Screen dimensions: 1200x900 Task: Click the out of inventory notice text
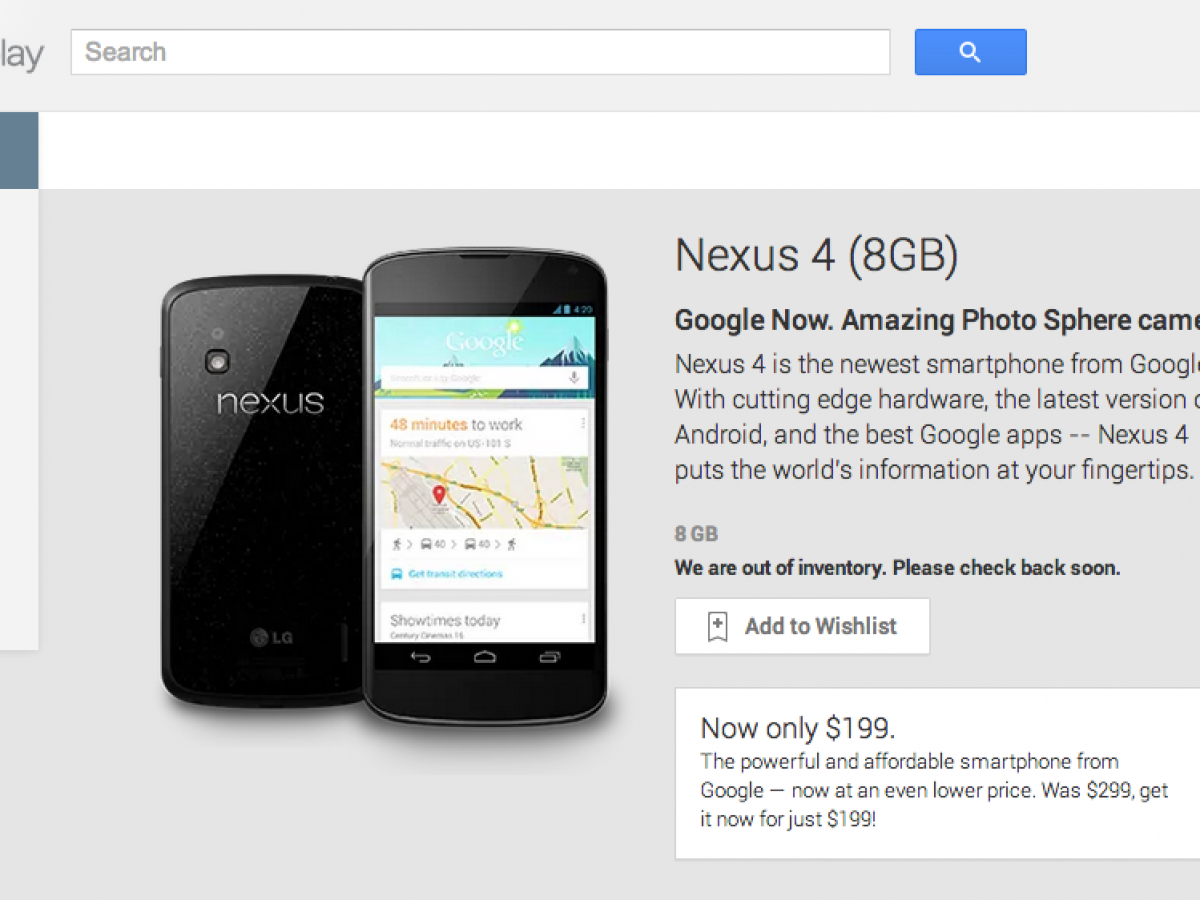point(897,568)
